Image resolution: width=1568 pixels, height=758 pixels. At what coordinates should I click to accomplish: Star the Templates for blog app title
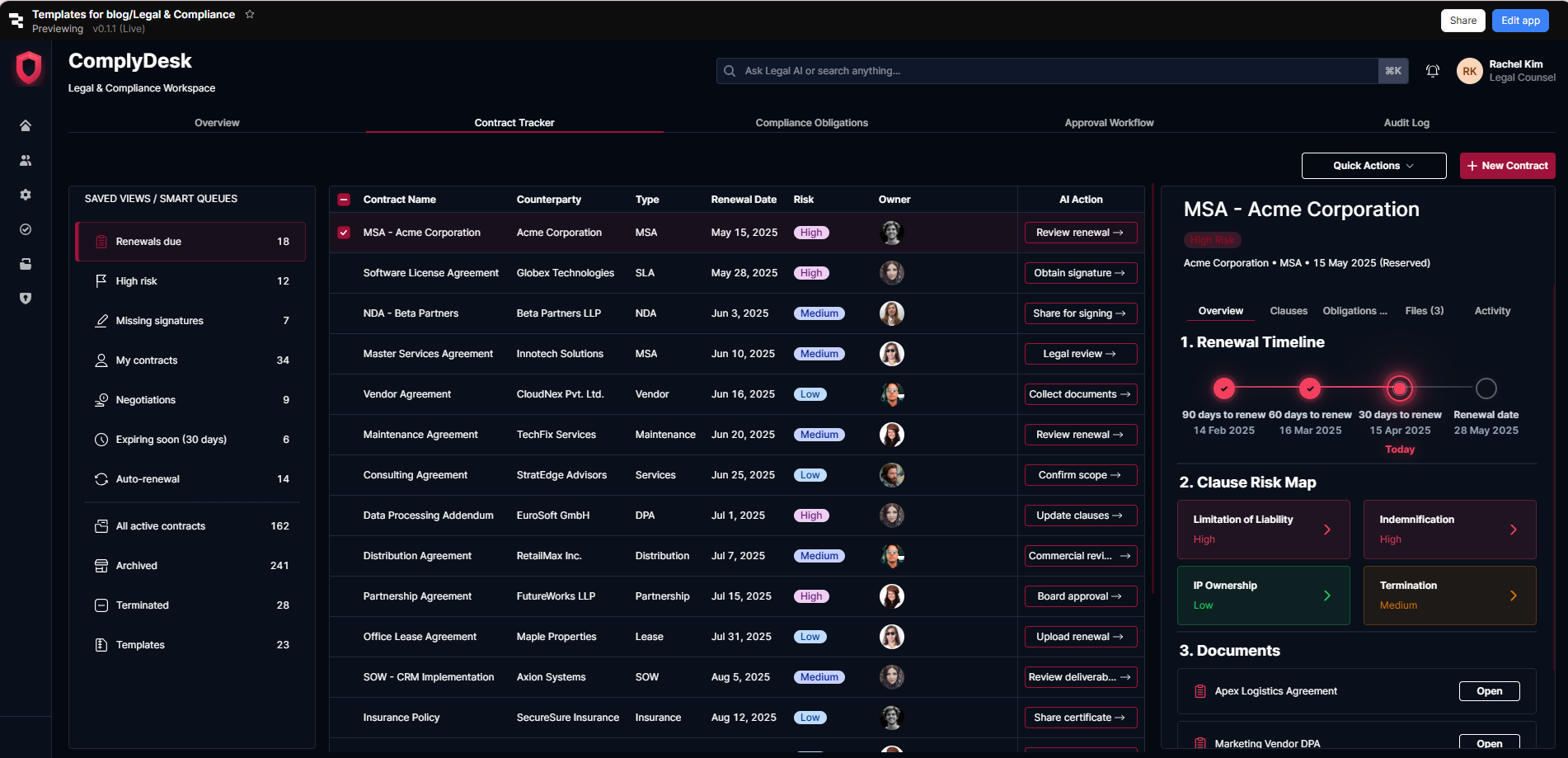[250, 14]
